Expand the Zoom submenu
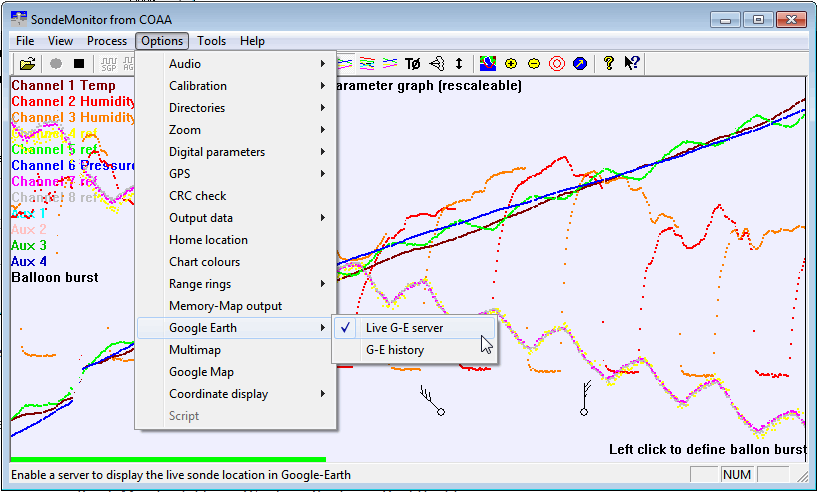Image resolution: width=818 pixels, height=492 pixels. tap(235, 129)
